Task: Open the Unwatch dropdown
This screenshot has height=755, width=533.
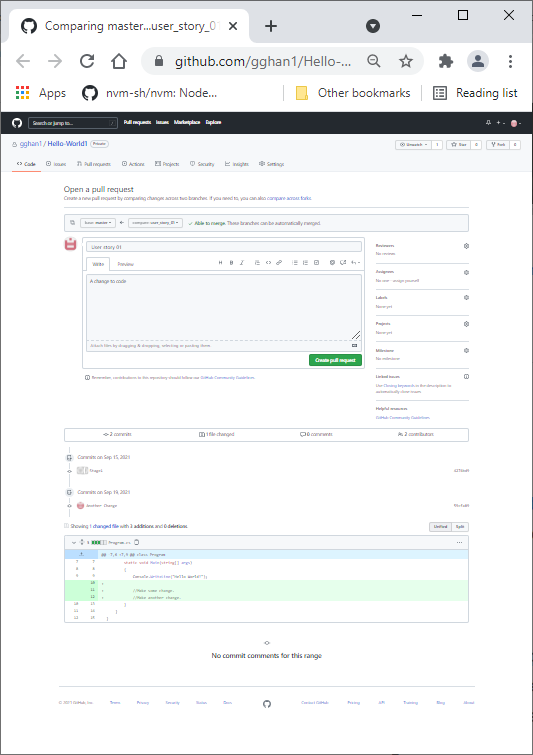Action: tap(413, 144)
